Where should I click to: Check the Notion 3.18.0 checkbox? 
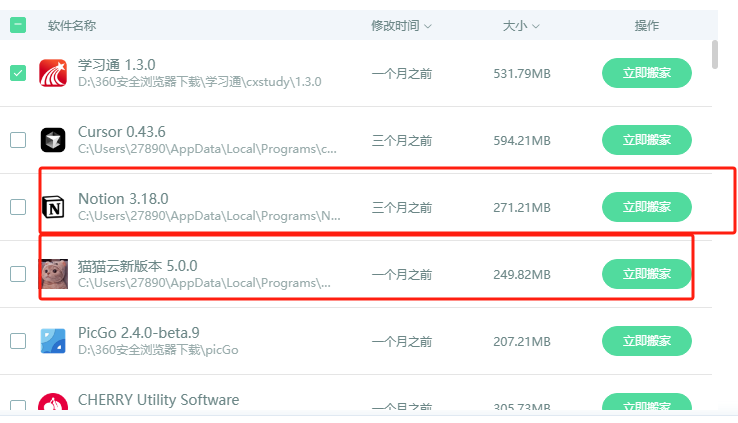(x=18, y=207)
